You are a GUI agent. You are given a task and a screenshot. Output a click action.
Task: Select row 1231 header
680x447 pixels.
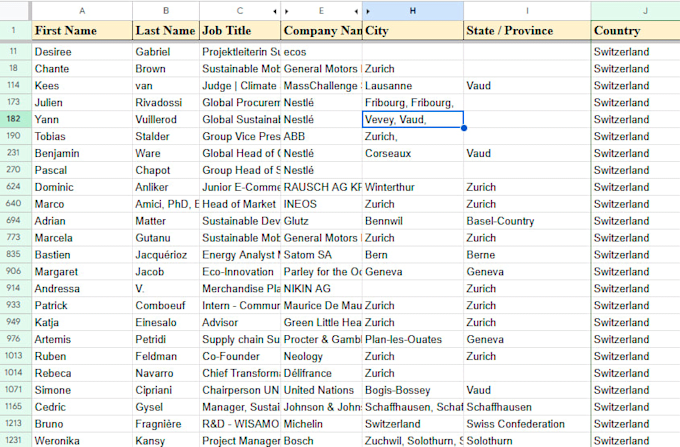tap(13, 440)
